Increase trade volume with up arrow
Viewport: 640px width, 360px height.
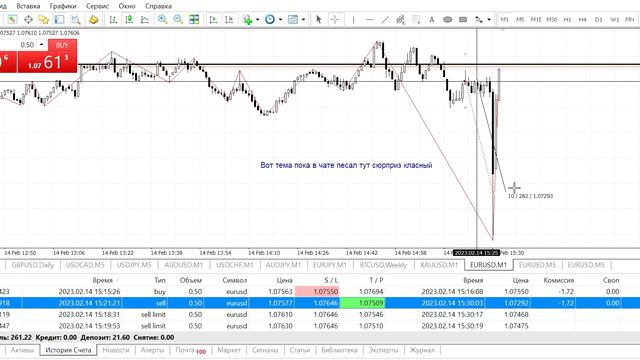coord(42,44)
